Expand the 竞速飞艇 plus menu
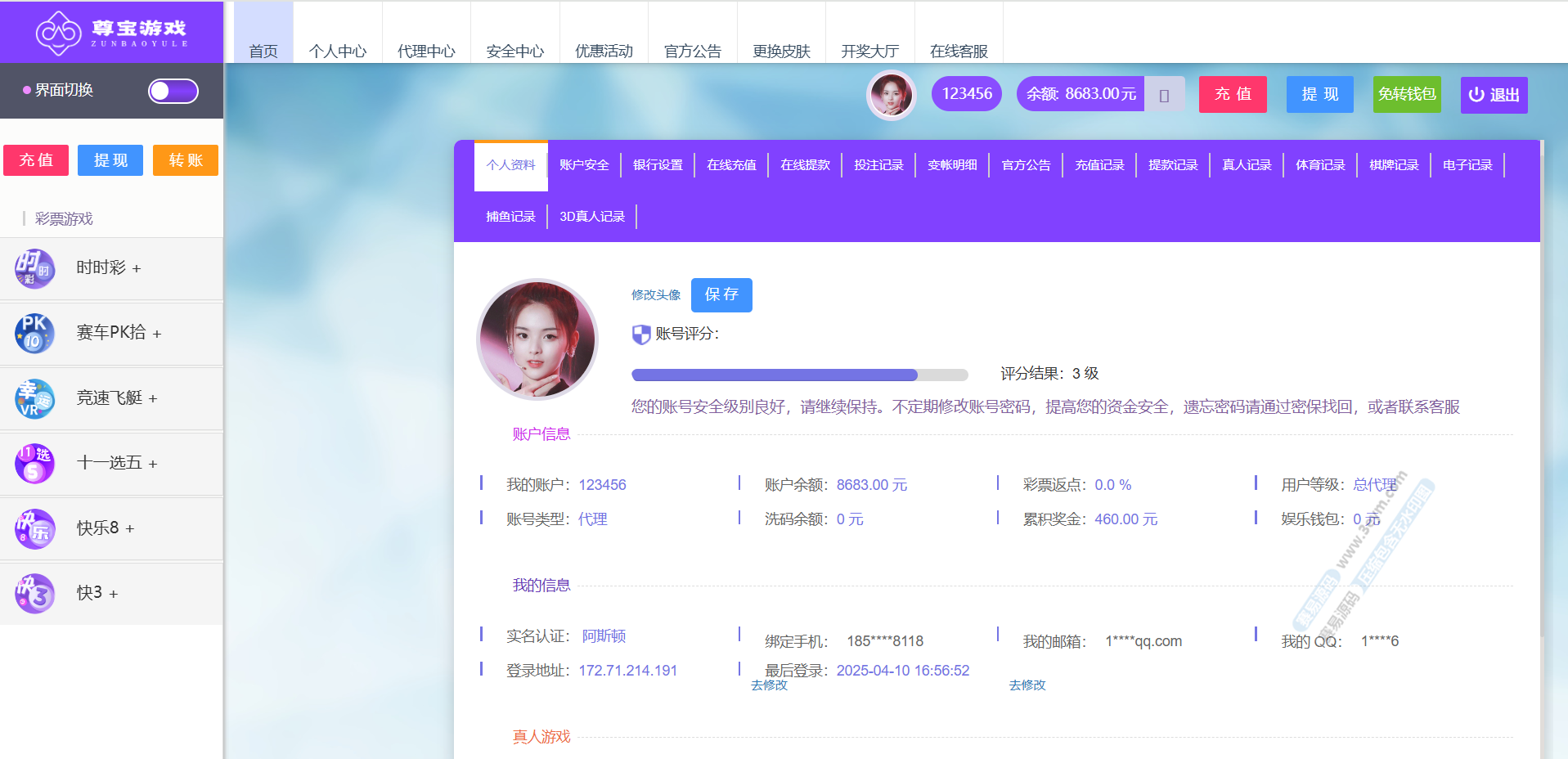1568x759 pixels. 153,399
